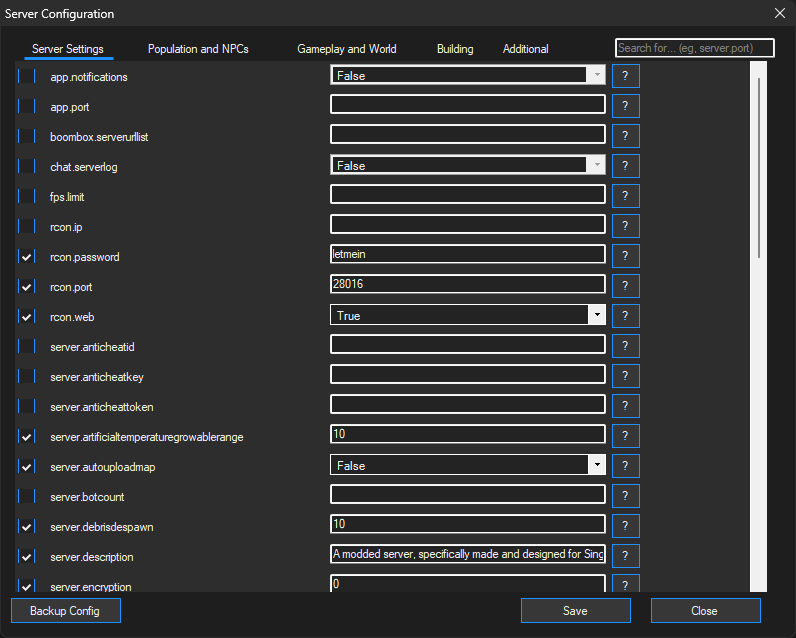Viewport: 796px width, 638px height.
Task: Toggle the server.debrisdespawn checkbox
Action: pyautogui.click(x=26, y=527)
